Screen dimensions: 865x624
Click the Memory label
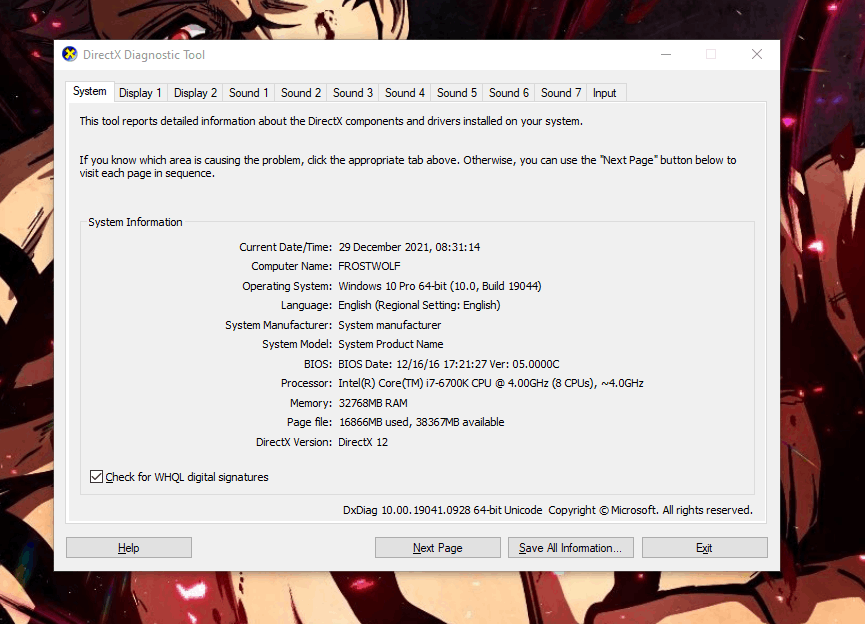click(311, 403)
